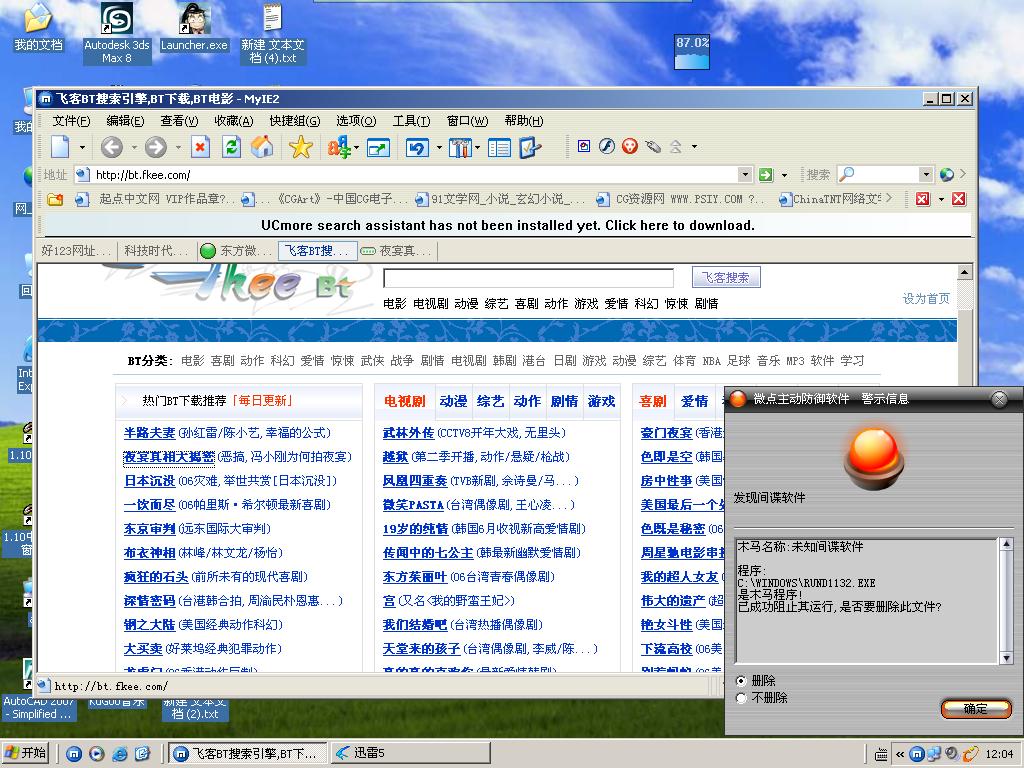Select the 不删除 radio option

pos(741,698)
